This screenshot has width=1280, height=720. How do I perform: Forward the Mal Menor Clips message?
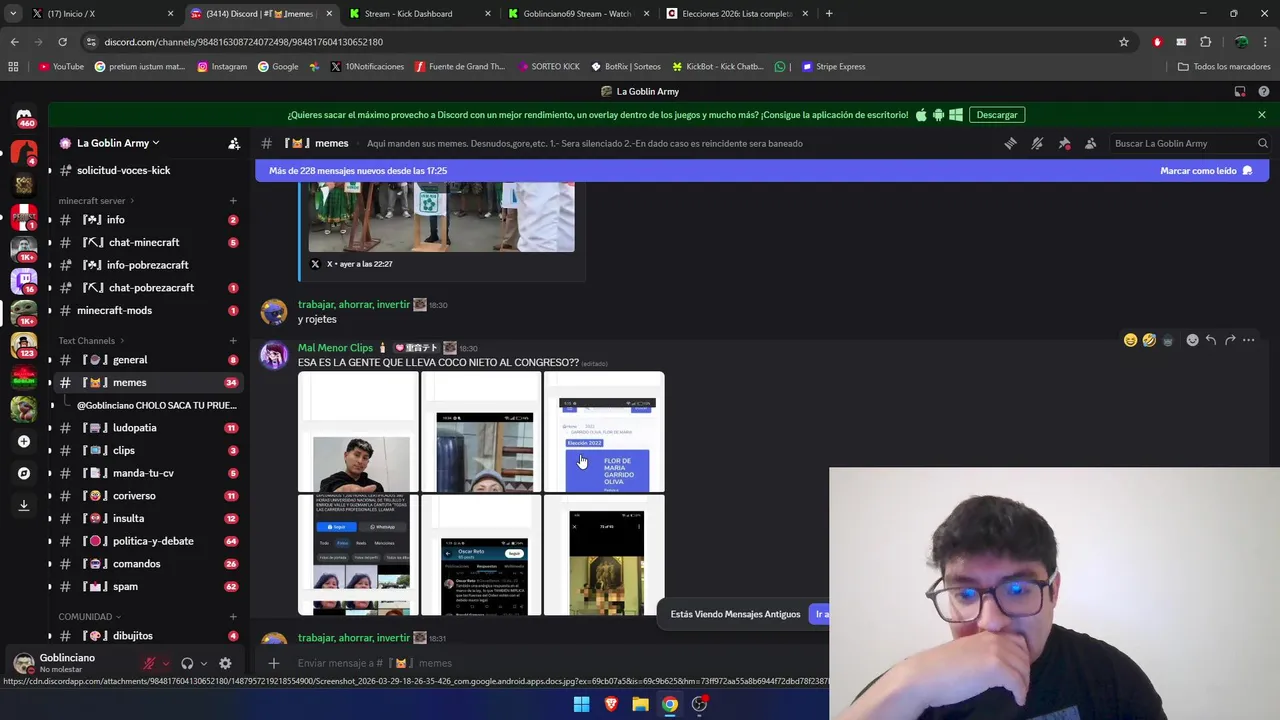coord(1230,340)
